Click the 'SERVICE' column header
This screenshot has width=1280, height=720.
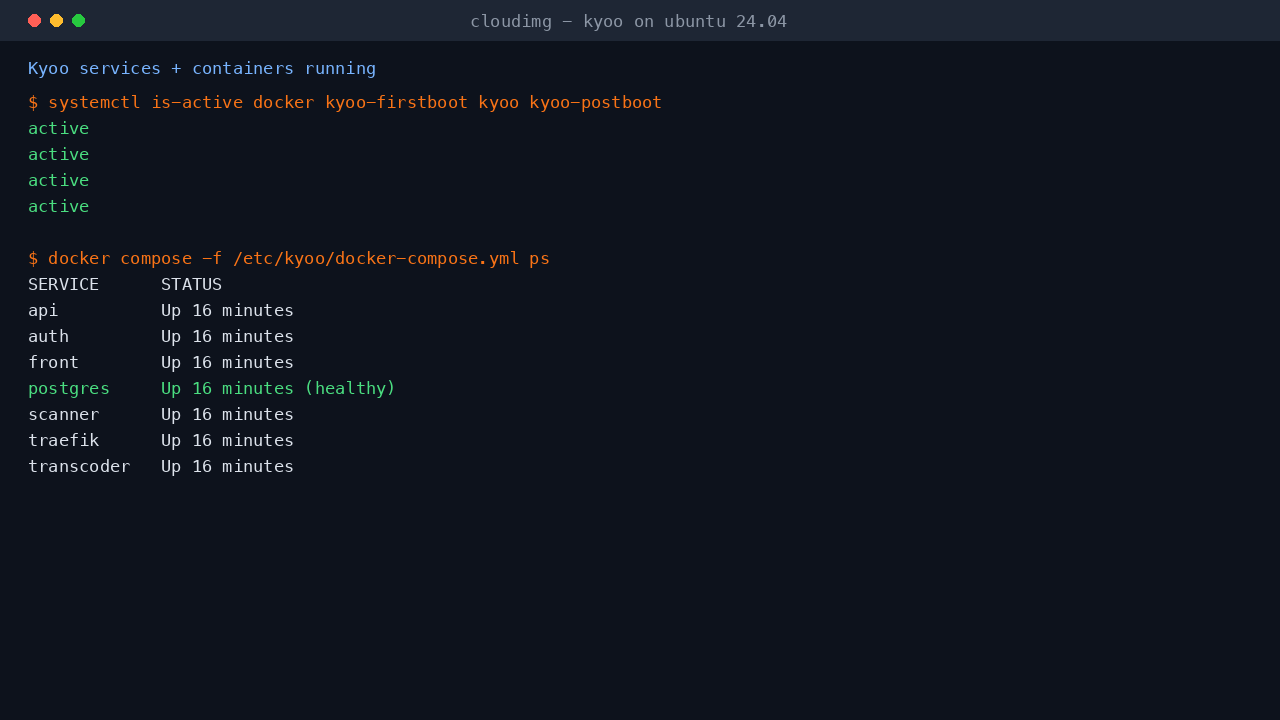64,284
